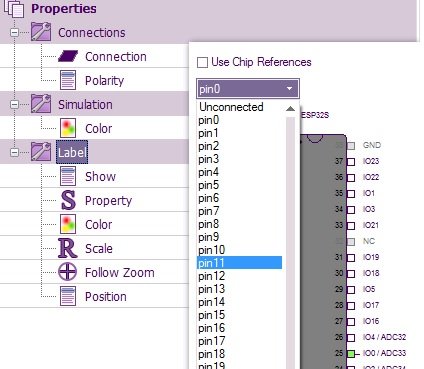Click the Polarity document icon
This screenshot has width=424, height=369.
(x=68, y=80)
